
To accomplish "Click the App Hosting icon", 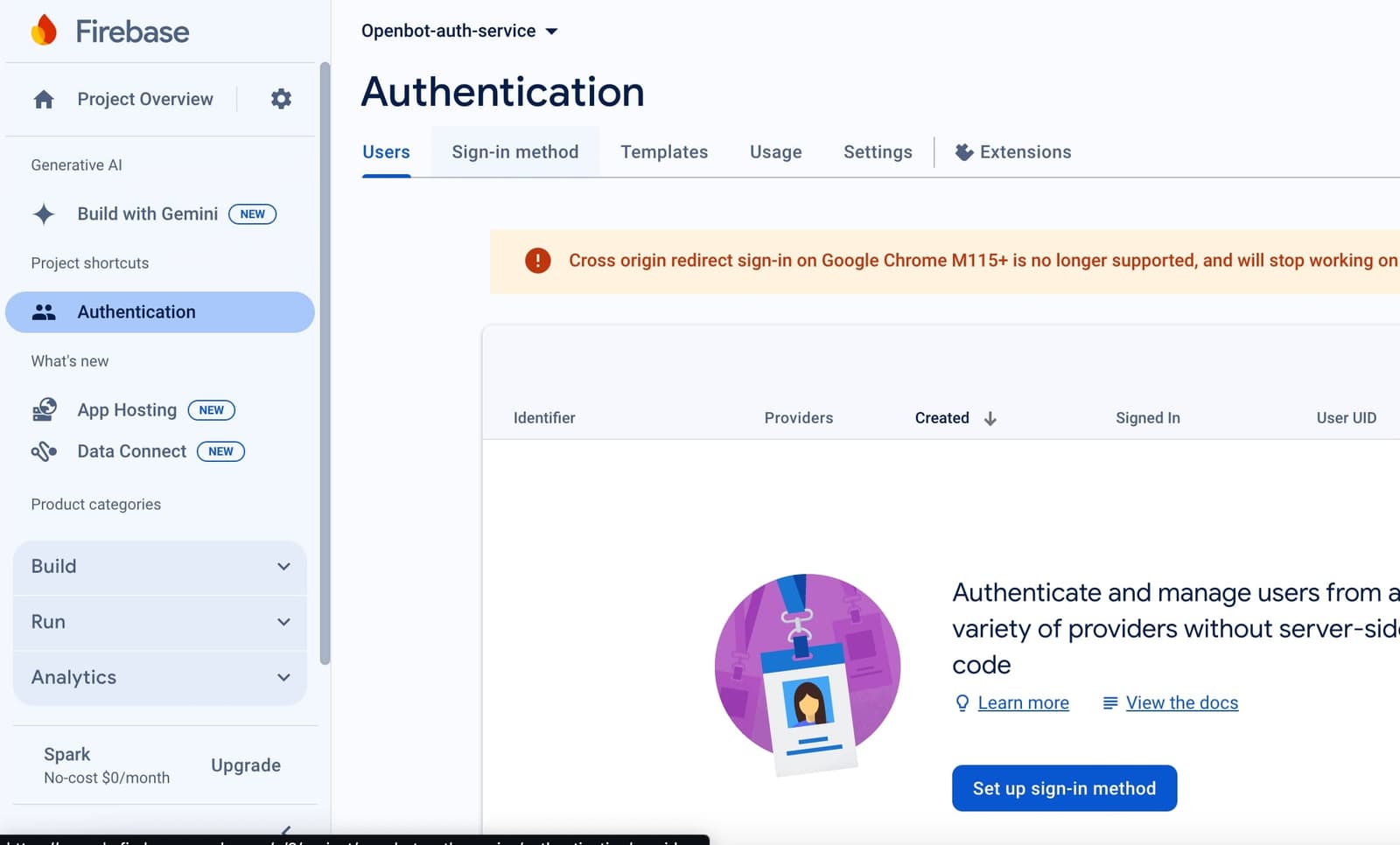I will (44, 409).
